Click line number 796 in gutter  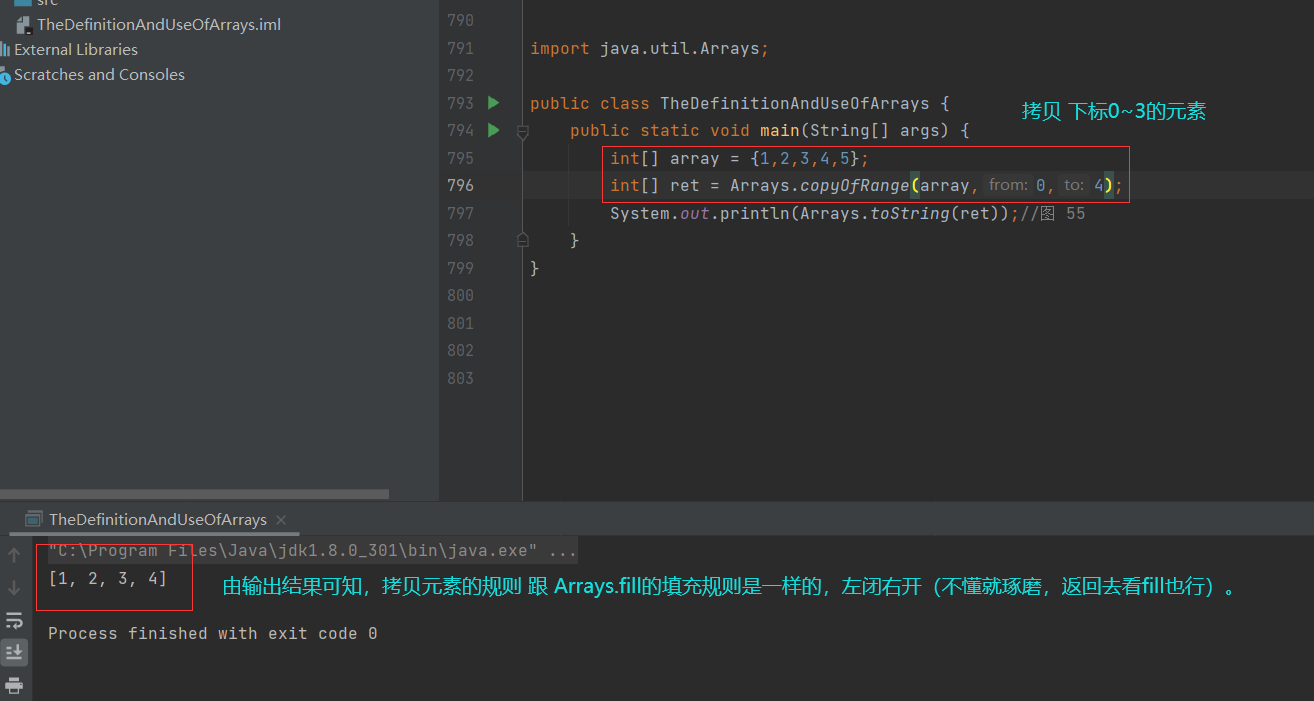[x=460, y=185]
